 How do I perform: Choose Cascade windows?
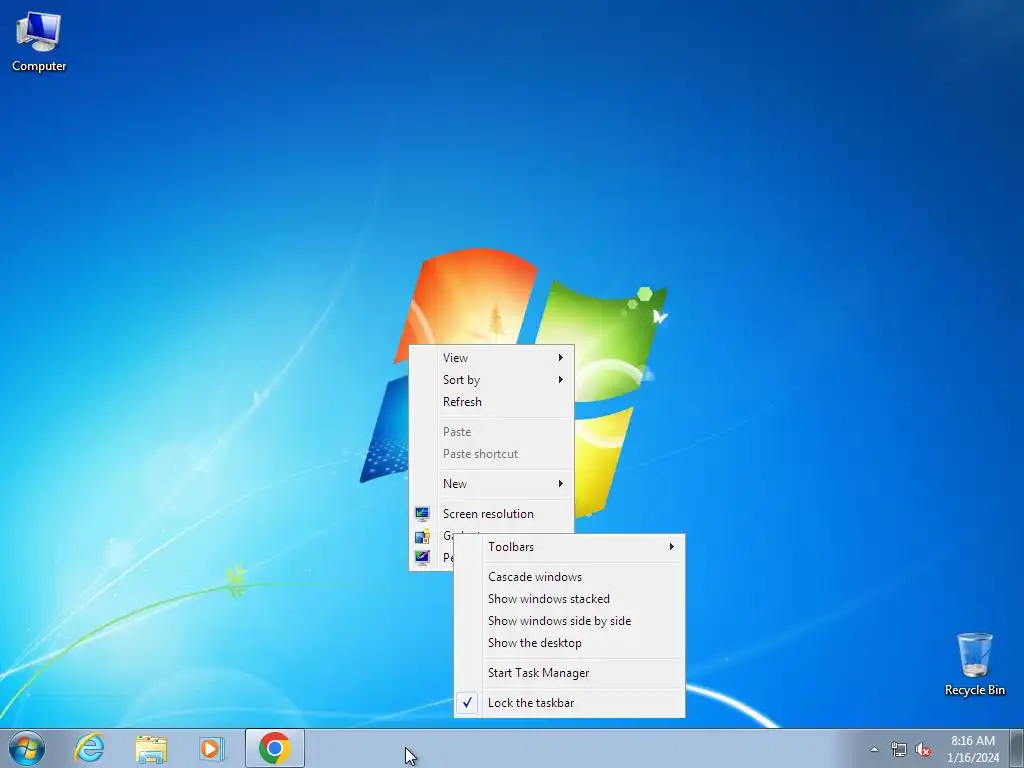569,577
